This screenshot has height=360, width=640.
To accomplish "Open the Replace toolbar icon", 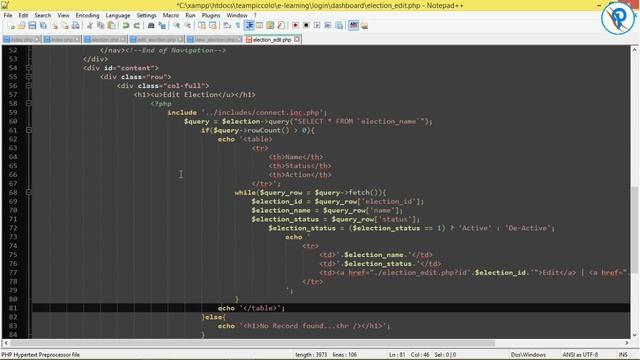I will pos(162,26).
